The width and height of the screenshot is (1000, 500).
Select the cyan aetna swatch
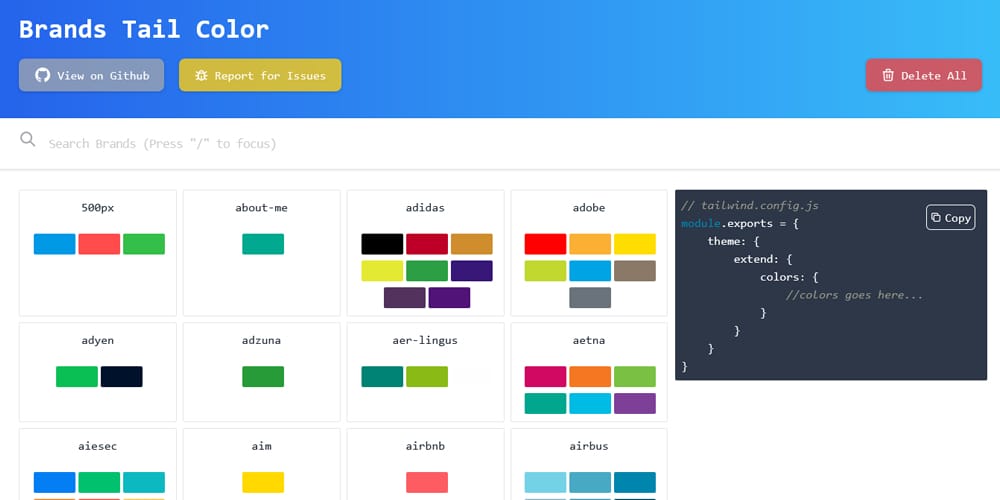point(590,403)
